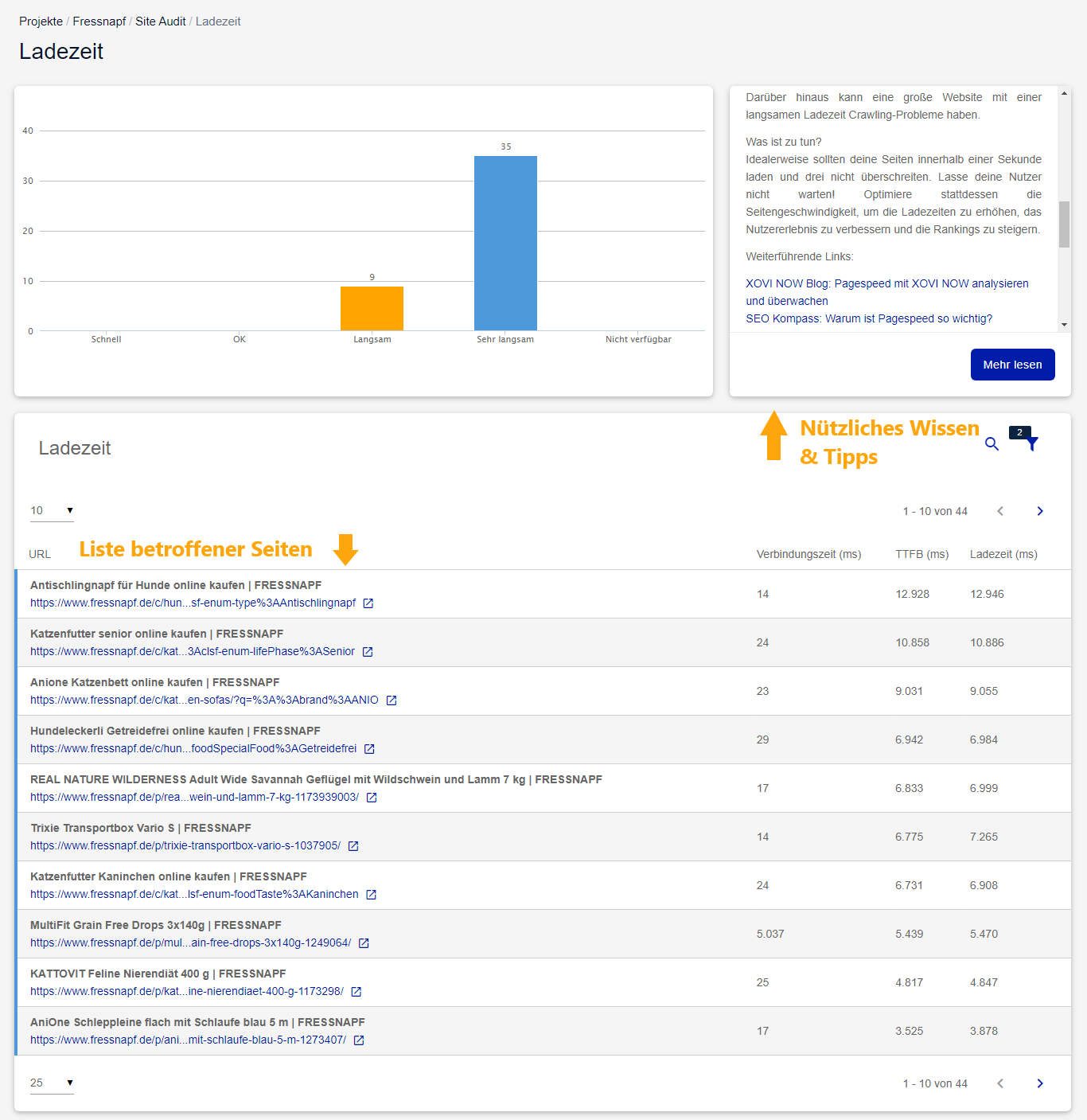Open the KATTOVIT nierendiaet fressnapf.de URL
Screen dimensions: 1087x1120
coord(187,991)
